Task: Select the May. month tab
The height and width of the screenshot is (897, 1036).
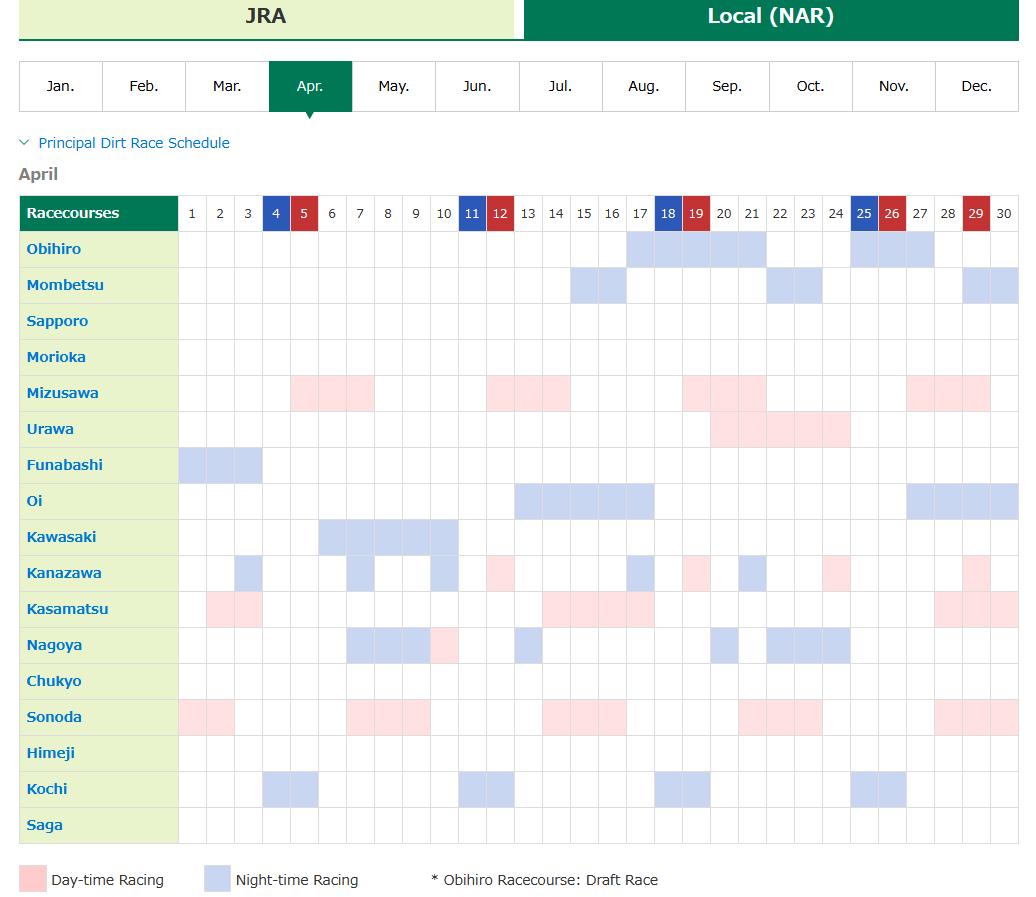Action: click(394, 87)
